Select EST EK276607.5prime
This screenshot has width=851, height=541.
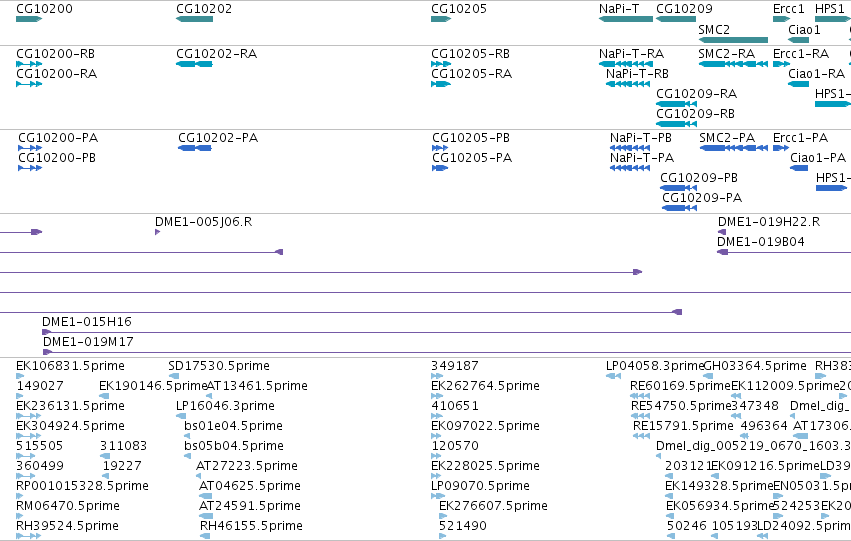pyautogui.click(x=443, y=516)
